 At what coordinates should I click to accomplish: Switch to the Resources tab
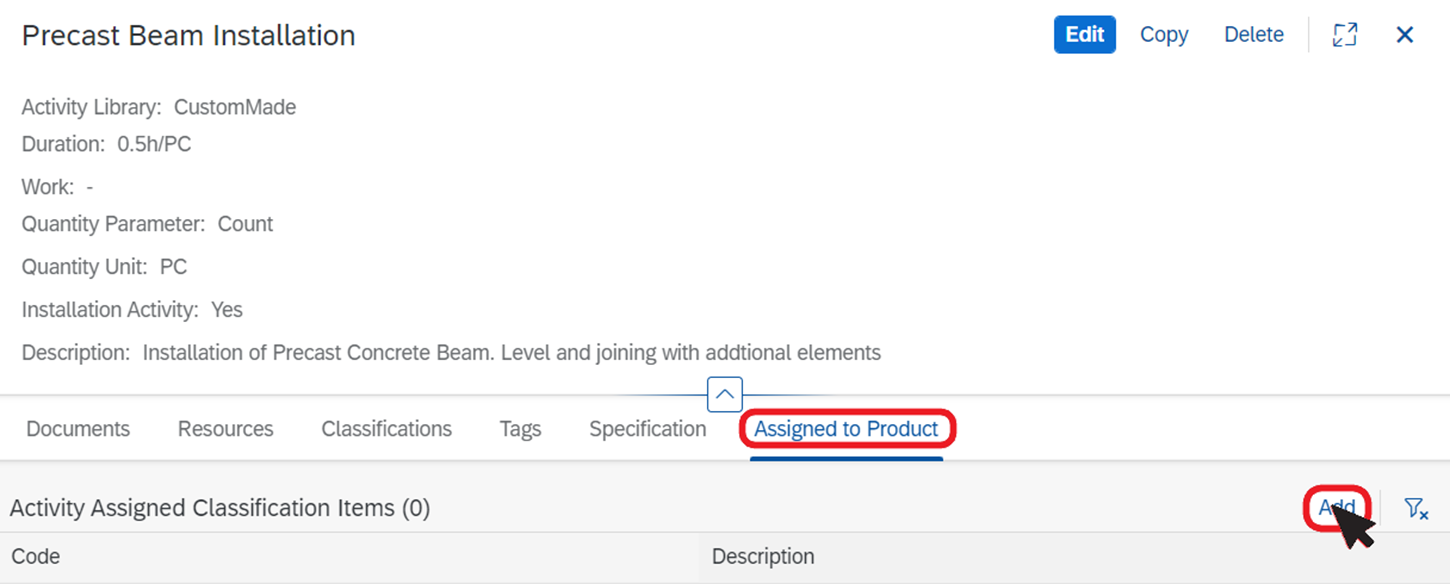(225, 429)
